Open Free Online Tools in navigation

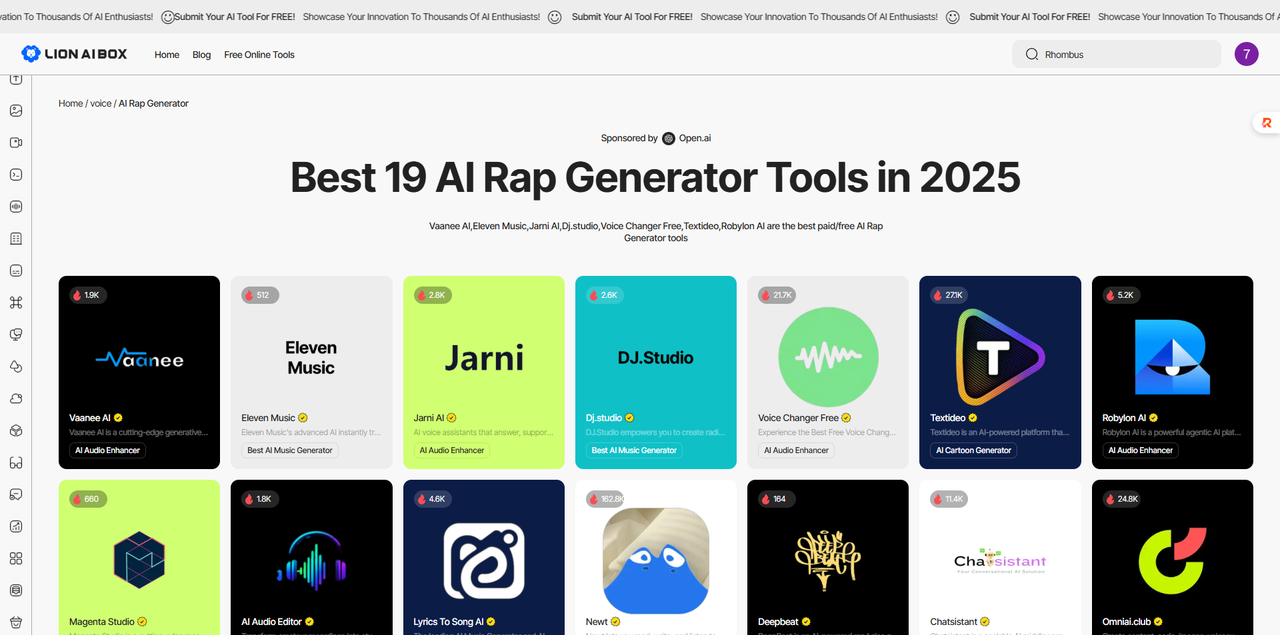click(259, 55)
